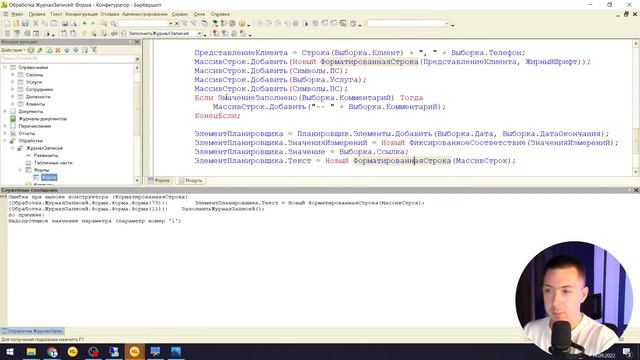Redo the edit via toolbar arrow

tap(93, 24)
